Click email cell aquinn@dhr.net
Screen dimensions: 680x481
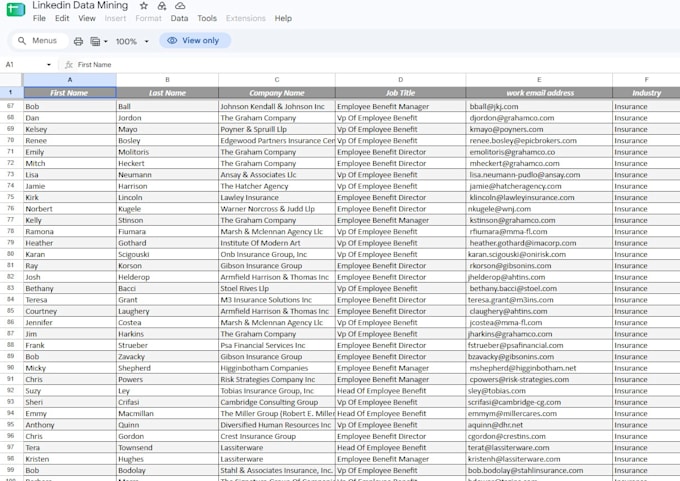pyautogui.click(x=539, y=425)
